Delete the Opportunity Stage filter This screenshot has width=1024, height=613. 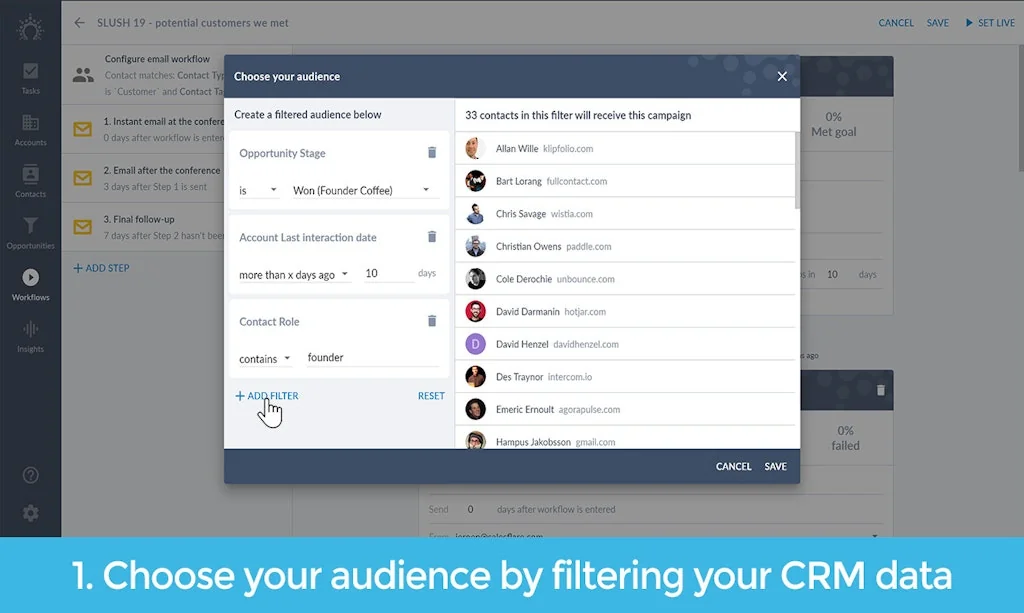point(432,152)
